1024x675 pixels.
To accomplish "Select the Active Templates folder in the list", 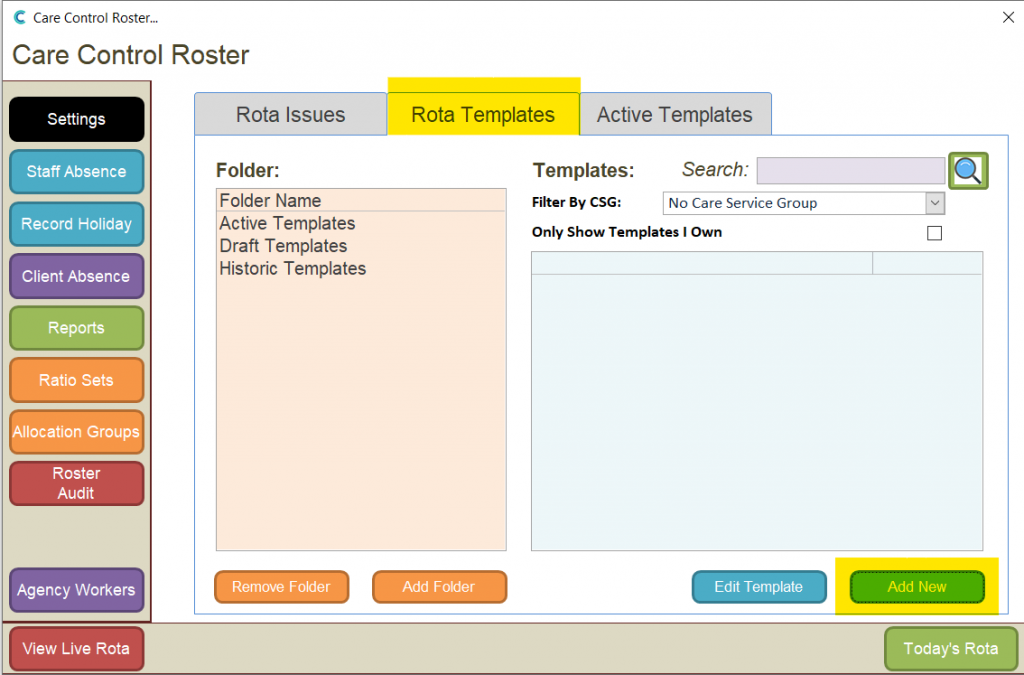I will pos(361,223).
